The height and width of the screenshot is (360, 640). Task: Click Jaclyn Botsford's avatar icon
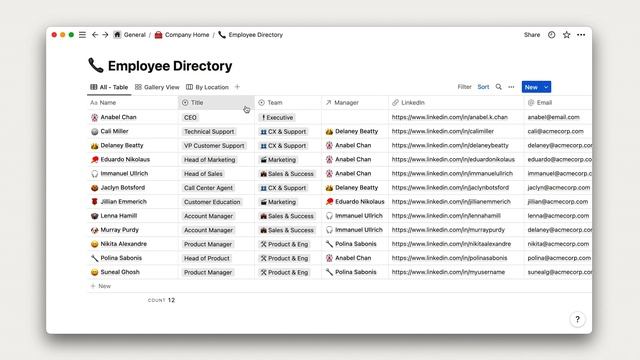(95, 188)
